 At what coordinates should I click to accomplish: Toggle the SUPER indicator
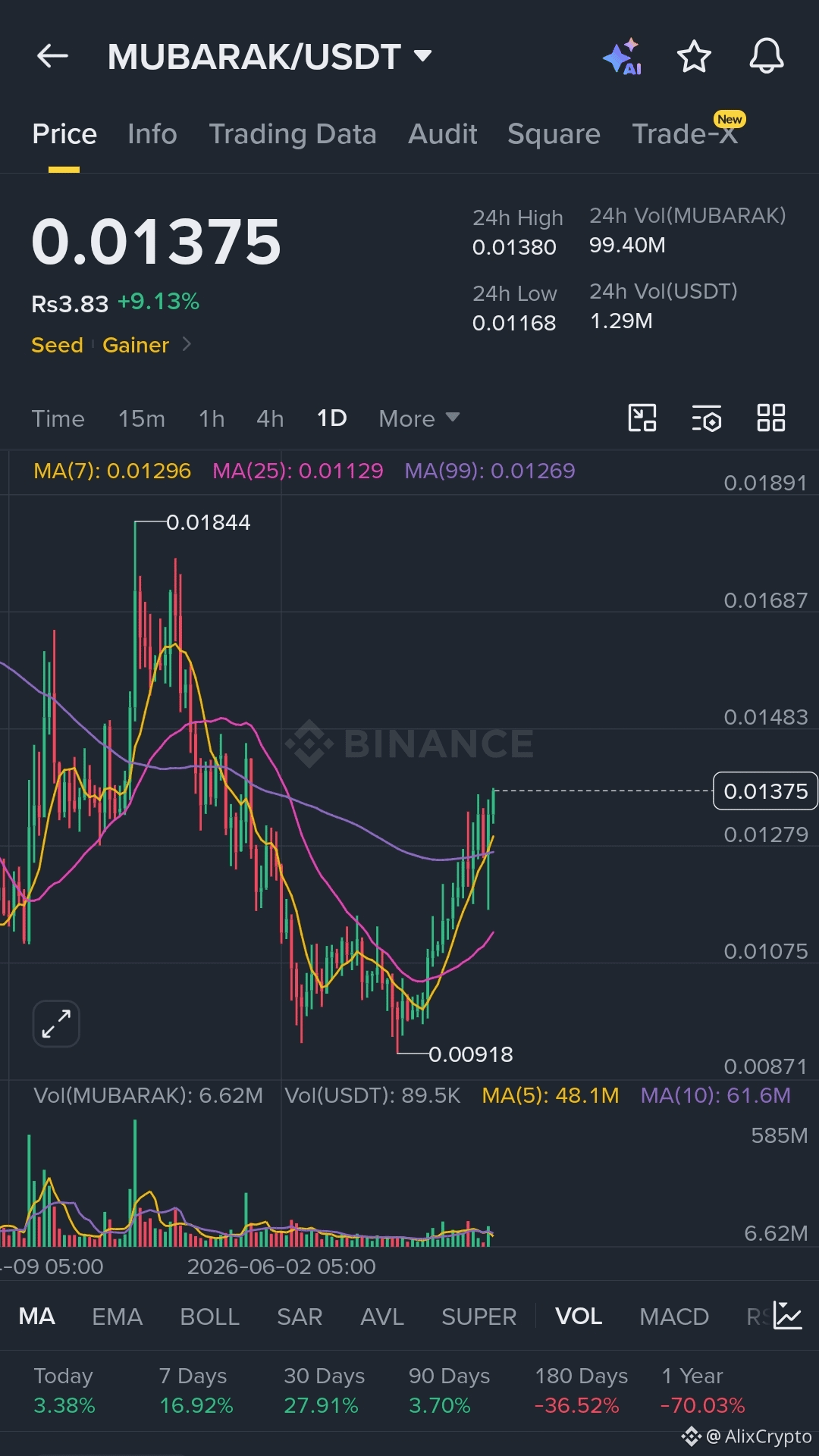point(479,1317)
